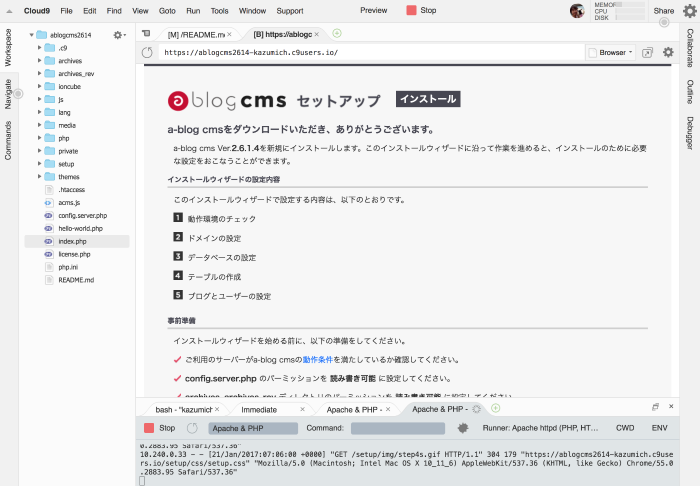Viewport: 700px width, 486px height.
Task: Click a-blog cms logo
Action: 227,101
